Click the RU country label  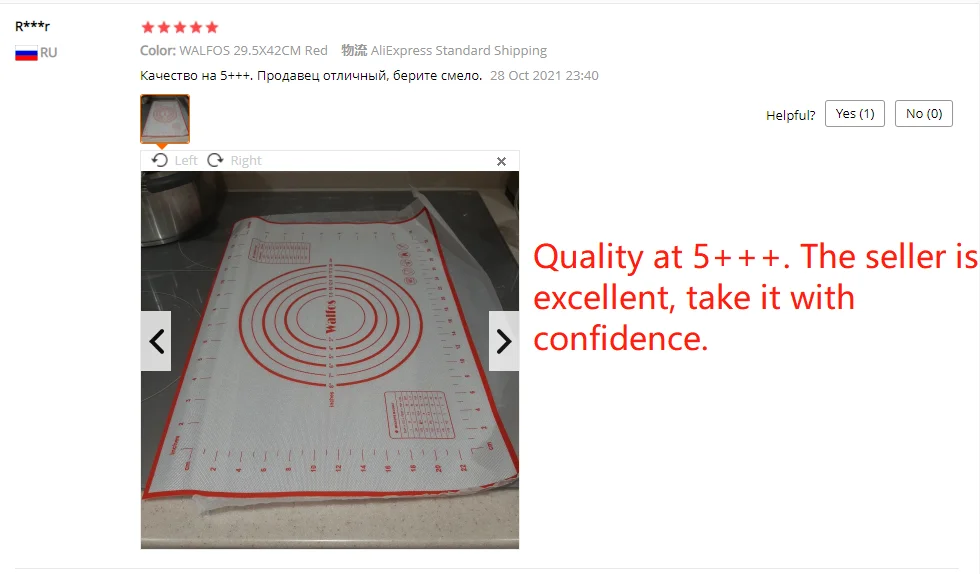(x=49, y=53)
